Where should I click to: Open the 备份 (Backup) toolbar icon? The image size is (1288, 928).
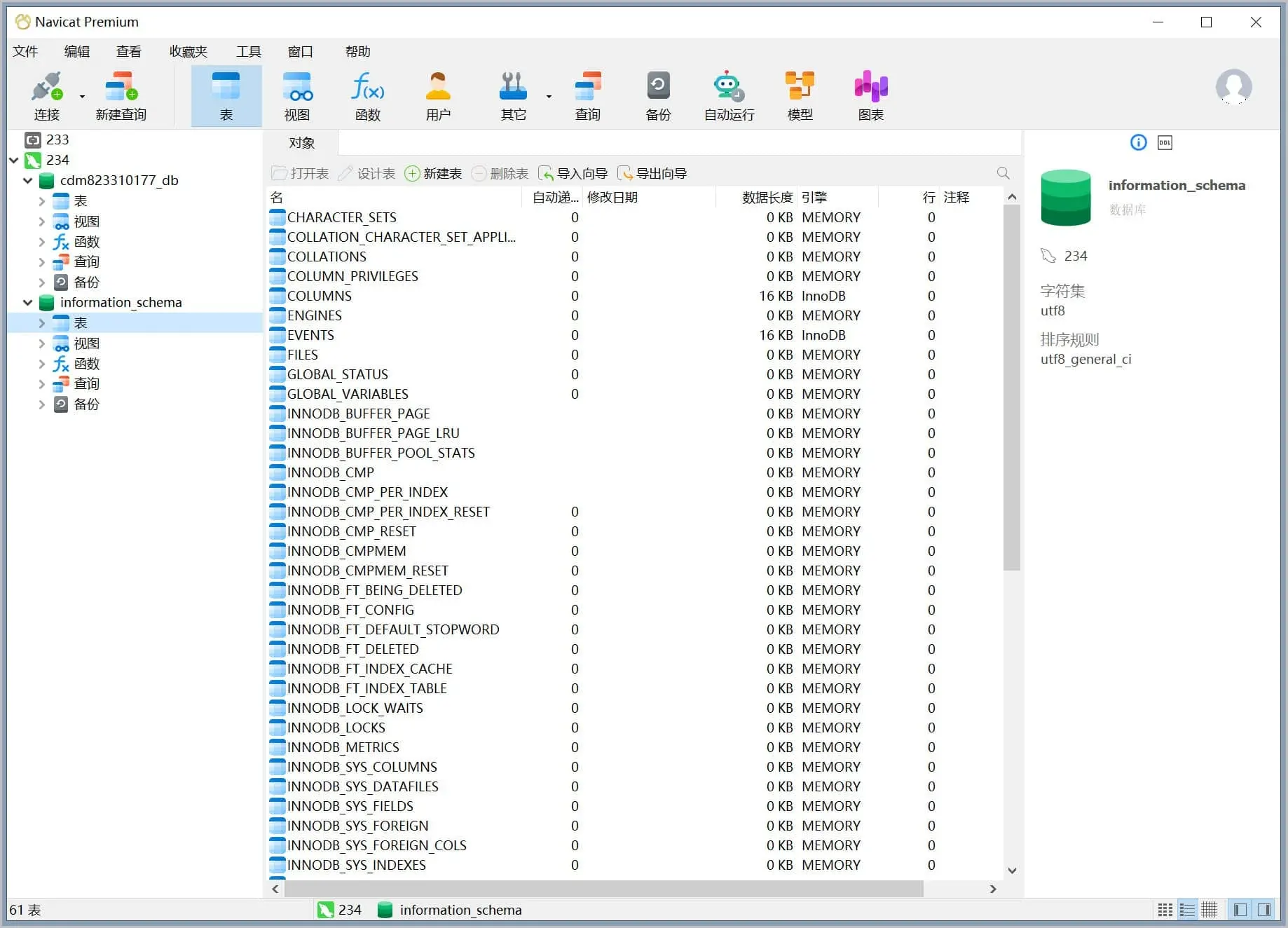pos(658,96)
